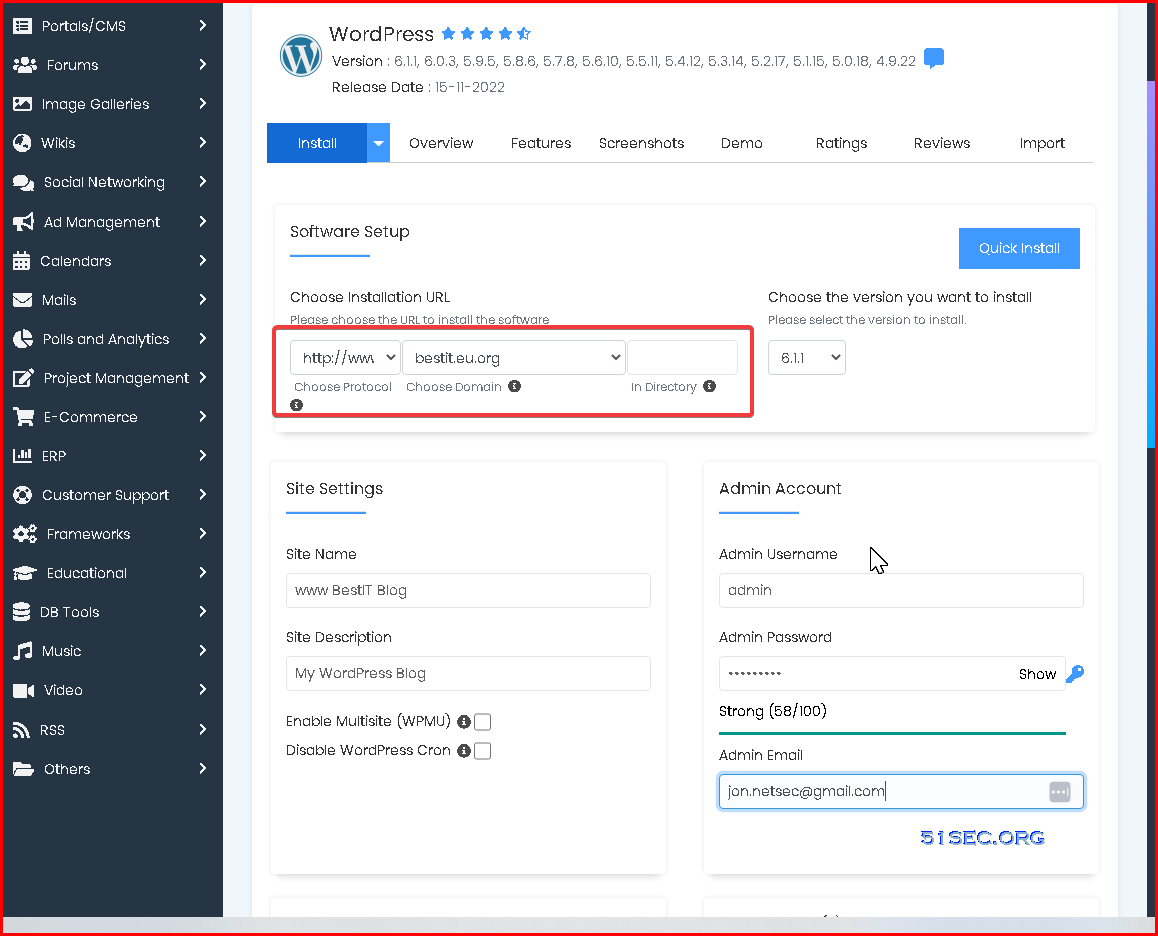Click the Image Galleries picture icon
Image resolution: width=1158 pixels, height=936 pixels.
click(x=23, y=104)
